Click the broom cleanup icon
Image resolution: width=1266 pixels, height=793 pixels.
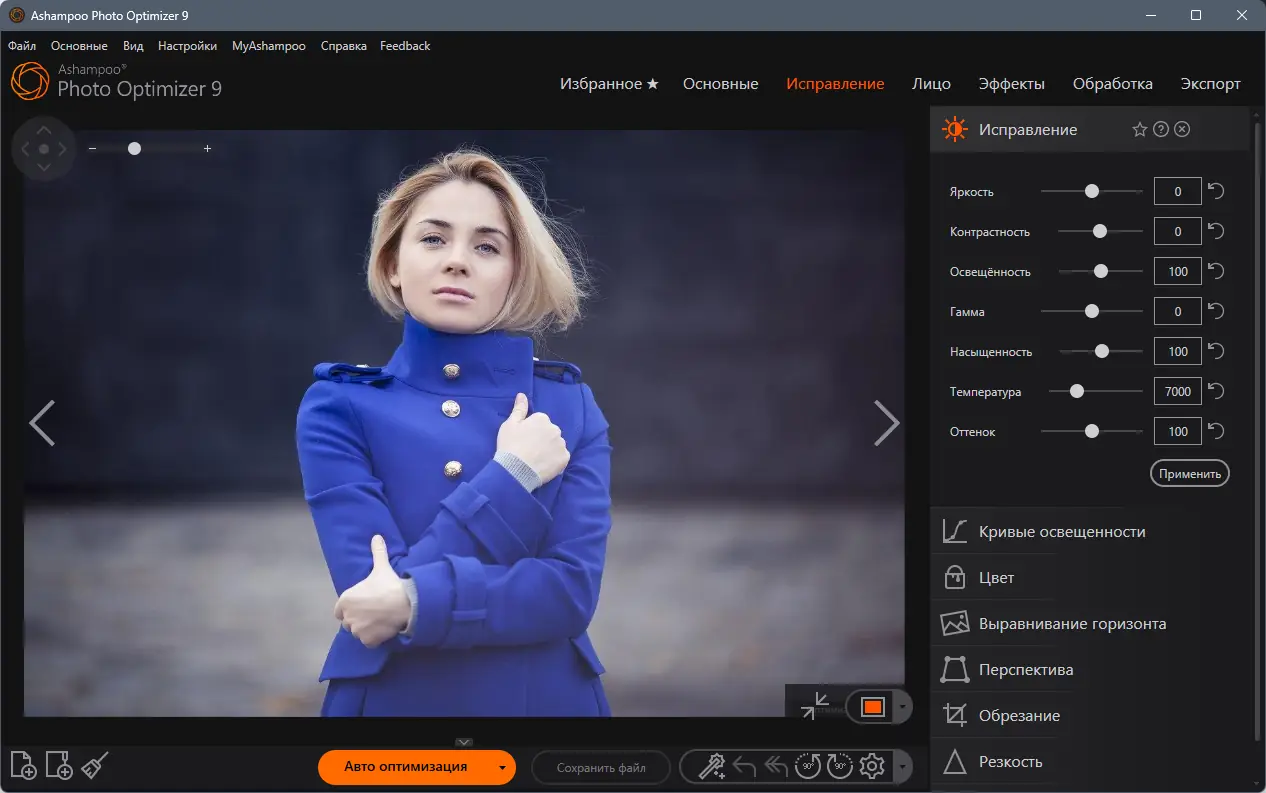coord(93,765)
